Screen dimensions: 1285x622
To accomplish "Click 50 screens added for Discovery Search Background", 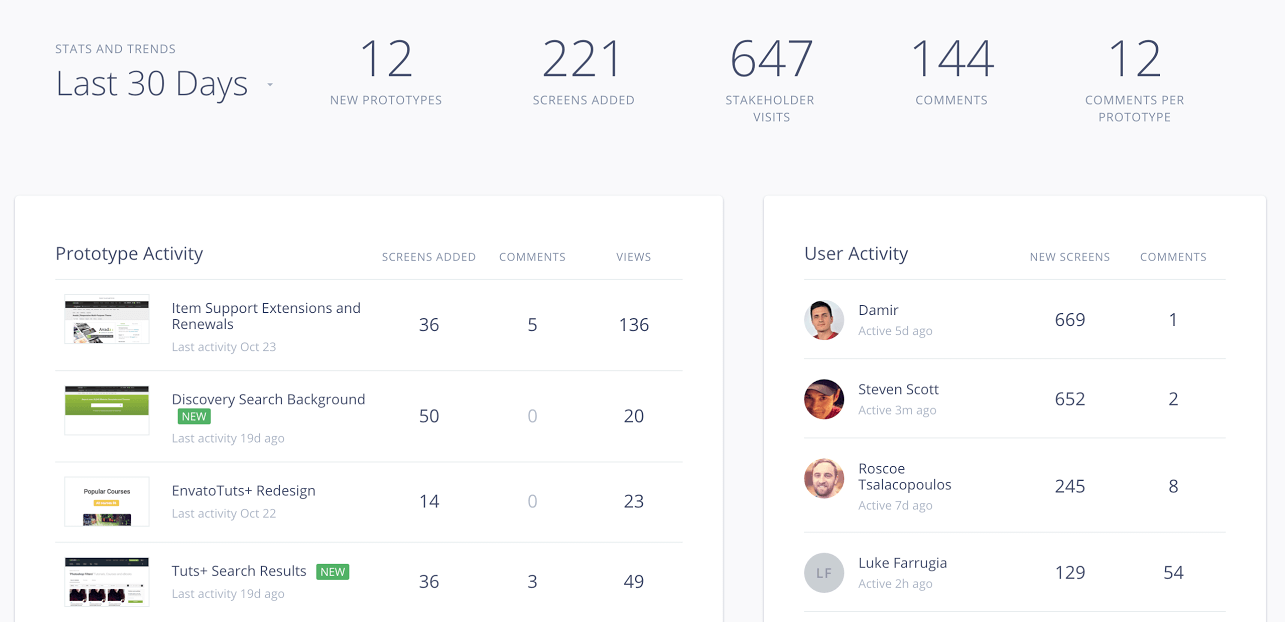I will coord(429,416).
